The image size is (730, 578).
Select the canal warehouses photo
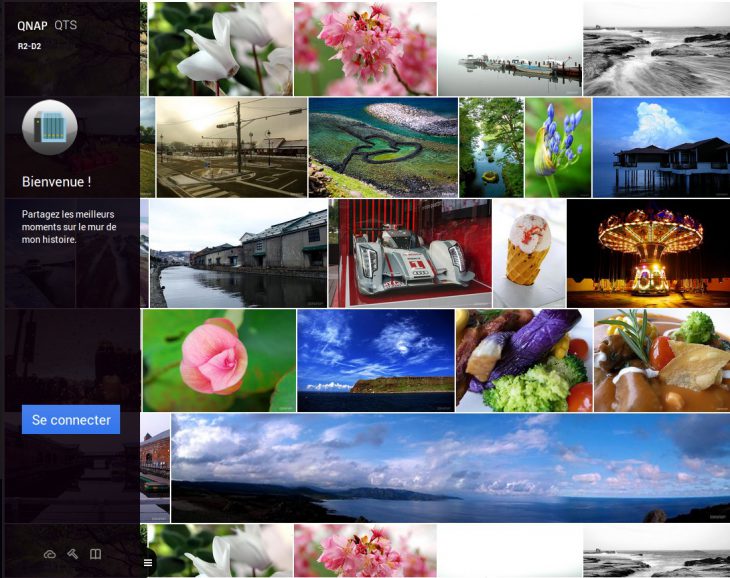(238, 253)
